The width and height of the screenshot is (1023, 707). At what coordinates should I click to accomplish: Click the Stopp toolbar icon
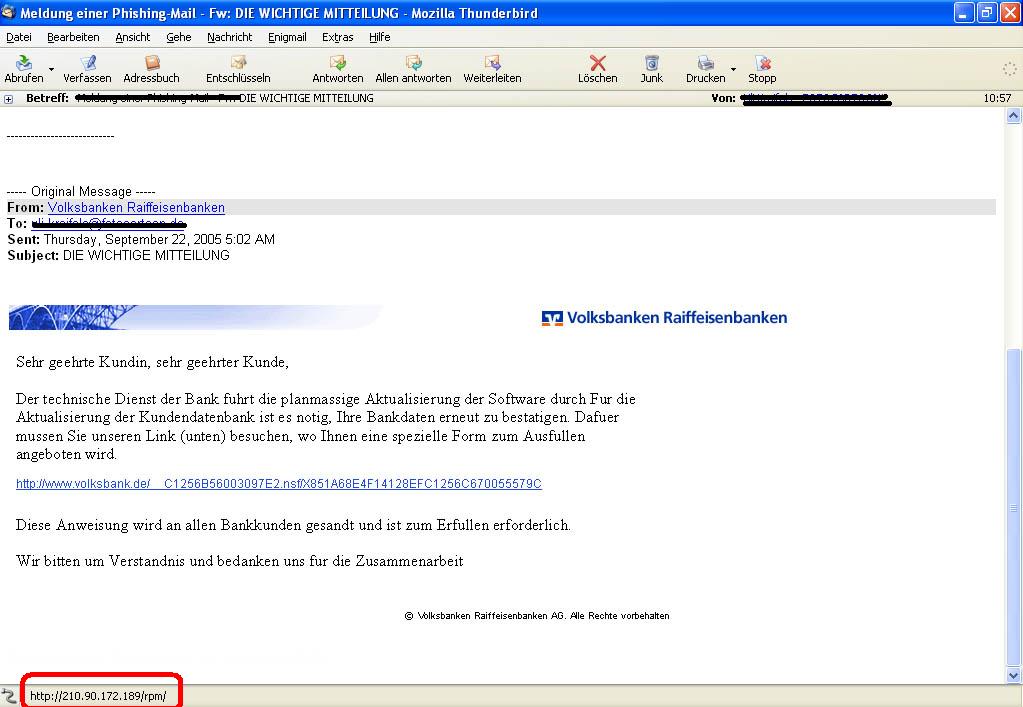(x=762, y=63)
